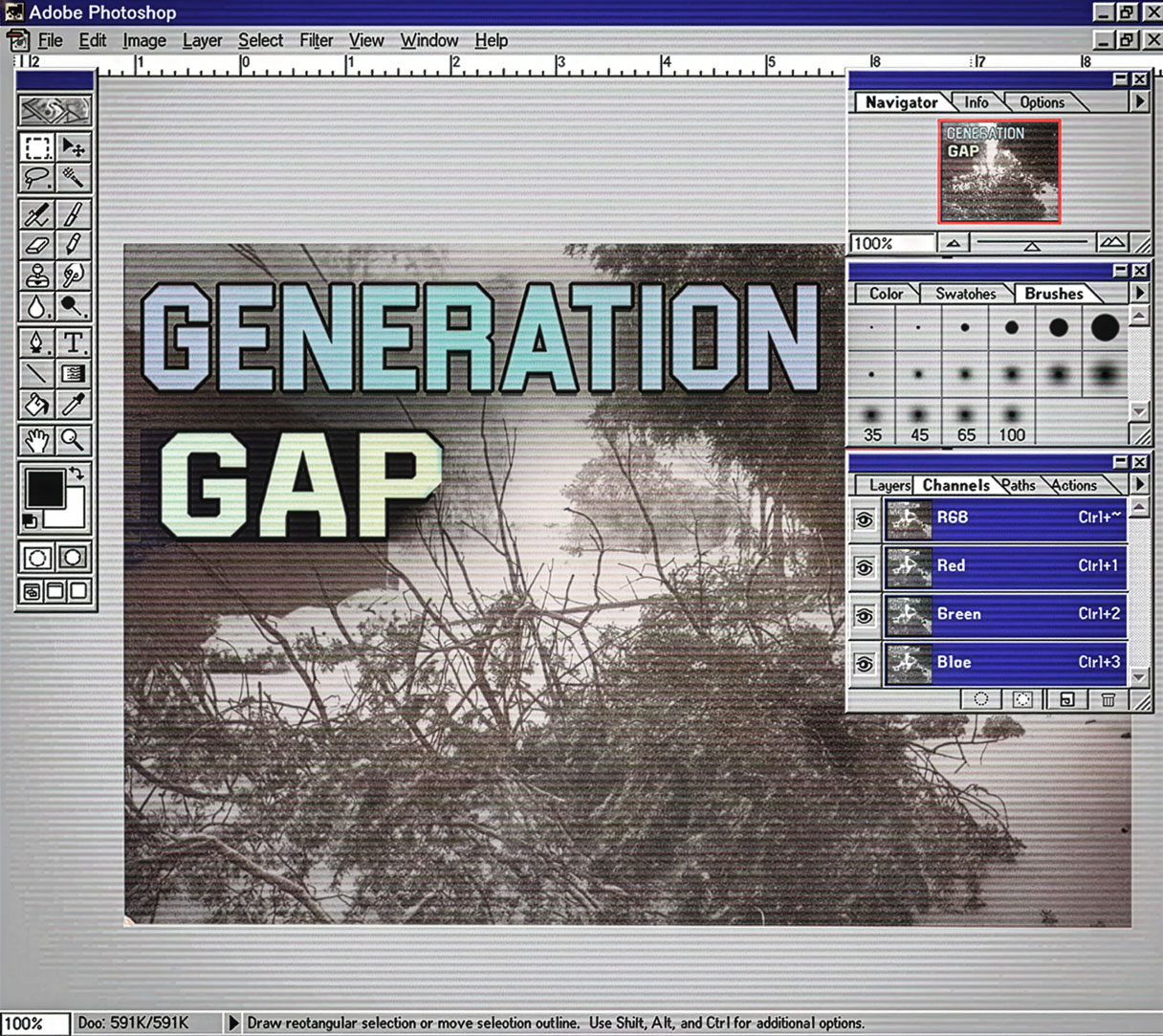Toggle visibility of the Green channel
Viewport: 1163px width, 1036px height.
pyautogui.click(x=865, y=615)
